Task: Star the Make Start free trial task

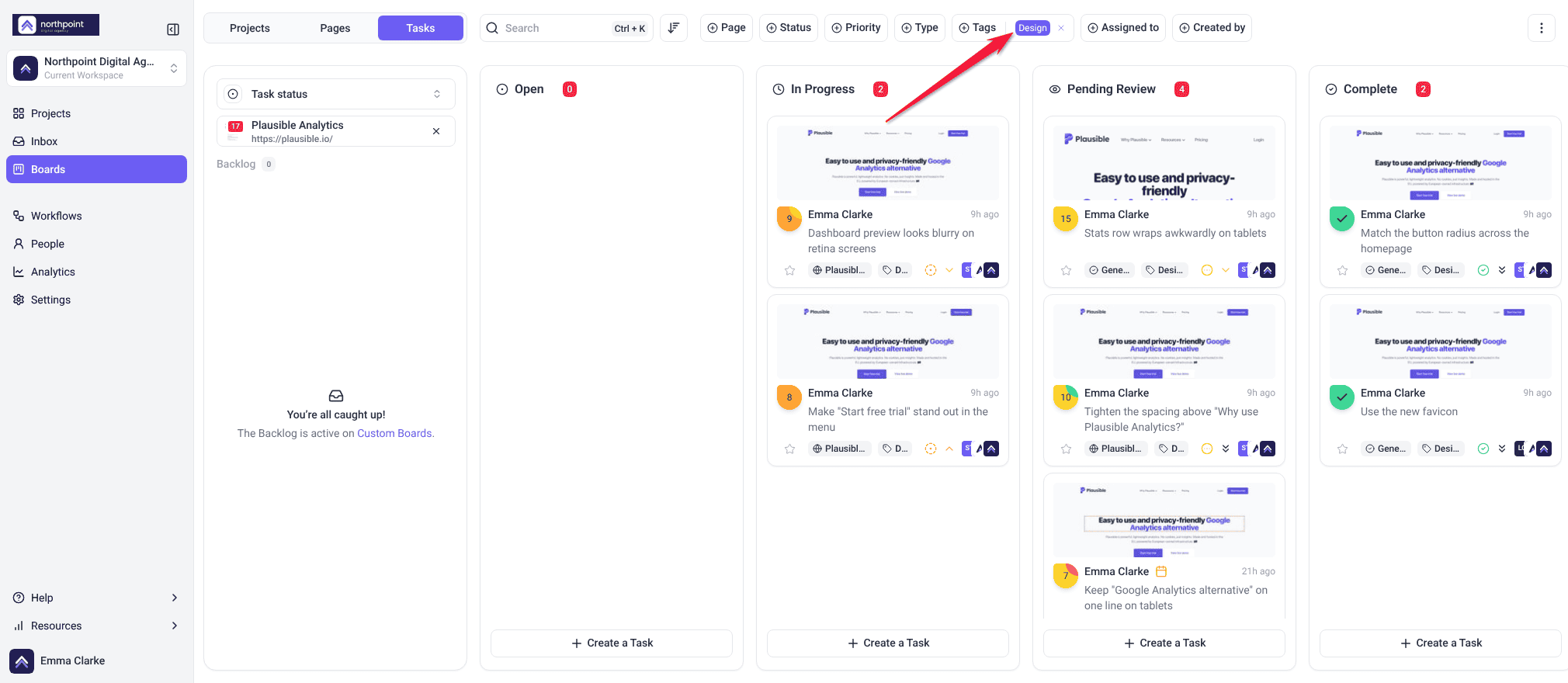Action: coord(789,449)
